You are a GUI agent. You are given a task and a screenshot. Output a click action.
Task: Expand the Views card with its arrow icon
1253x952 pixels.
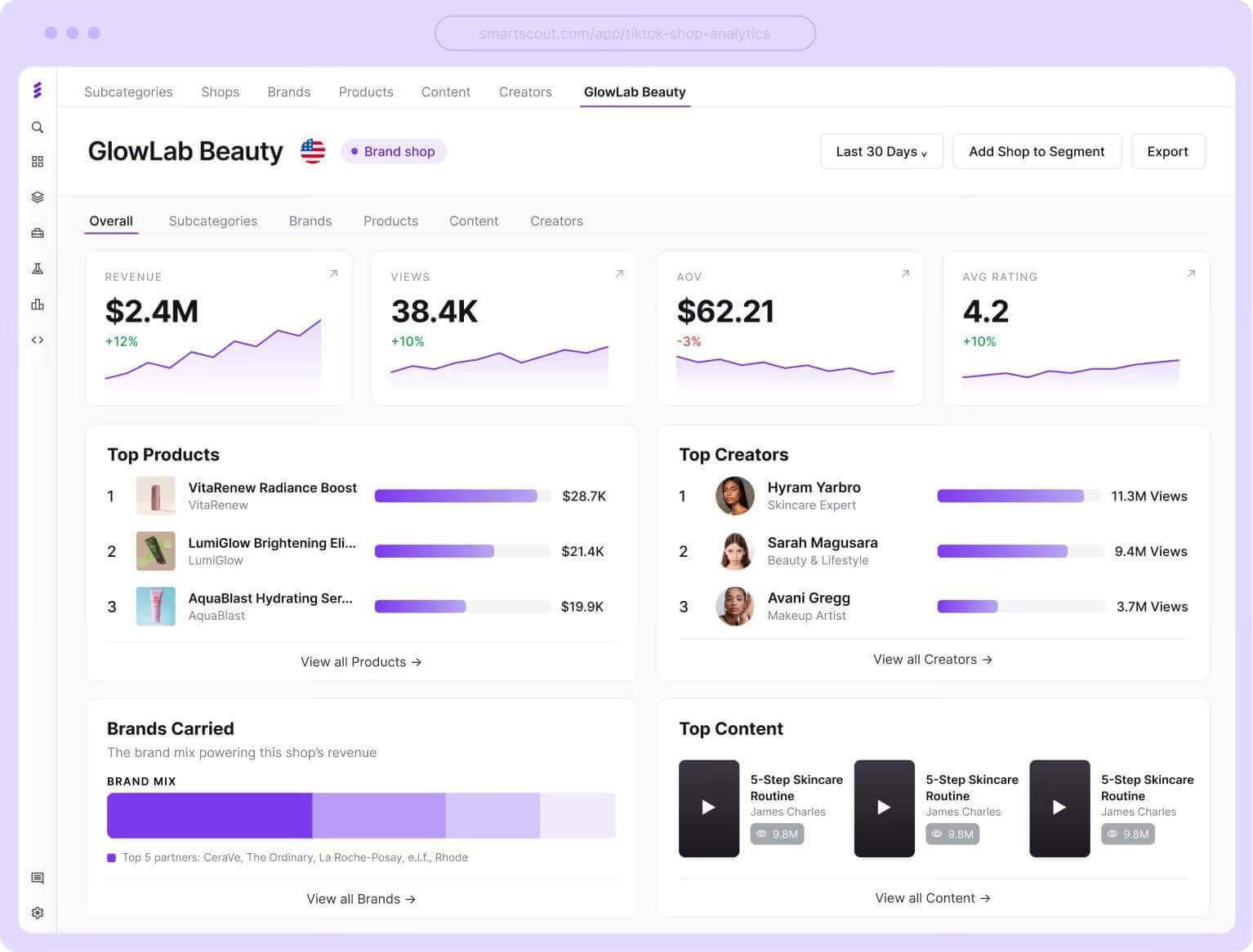click(x=619, y=274)
